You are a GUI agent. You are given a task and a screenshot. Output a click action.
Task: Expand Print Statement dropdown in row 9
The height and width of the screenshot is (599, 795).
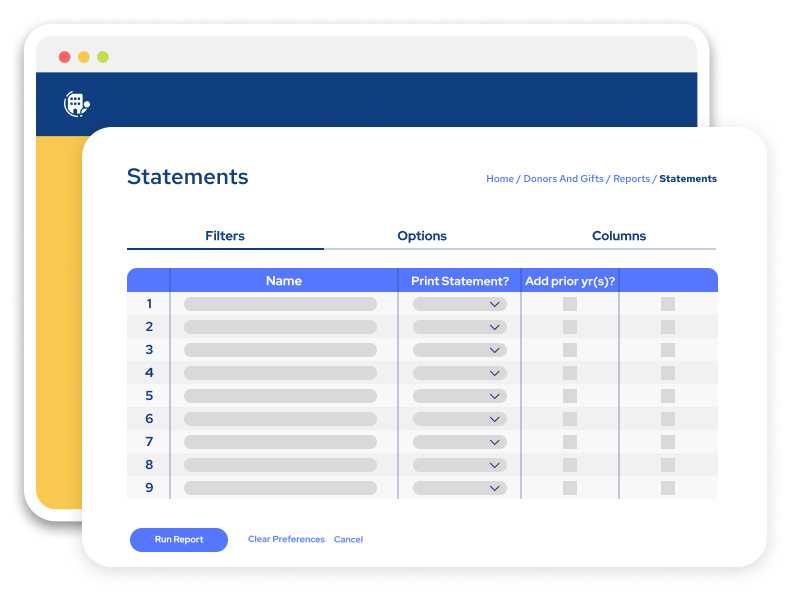(x=460, y=488)
